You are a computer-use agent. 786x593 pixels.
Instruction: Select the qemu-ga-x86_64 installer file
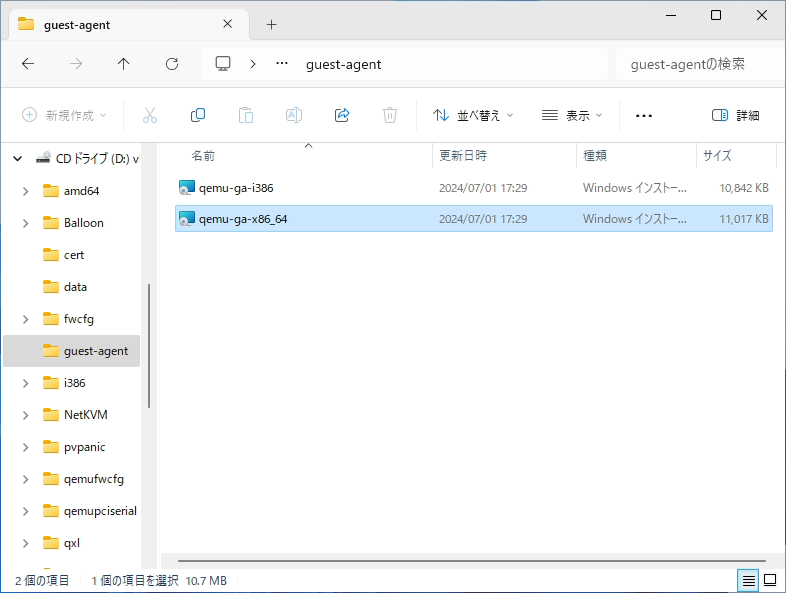[x=474, y=219]
